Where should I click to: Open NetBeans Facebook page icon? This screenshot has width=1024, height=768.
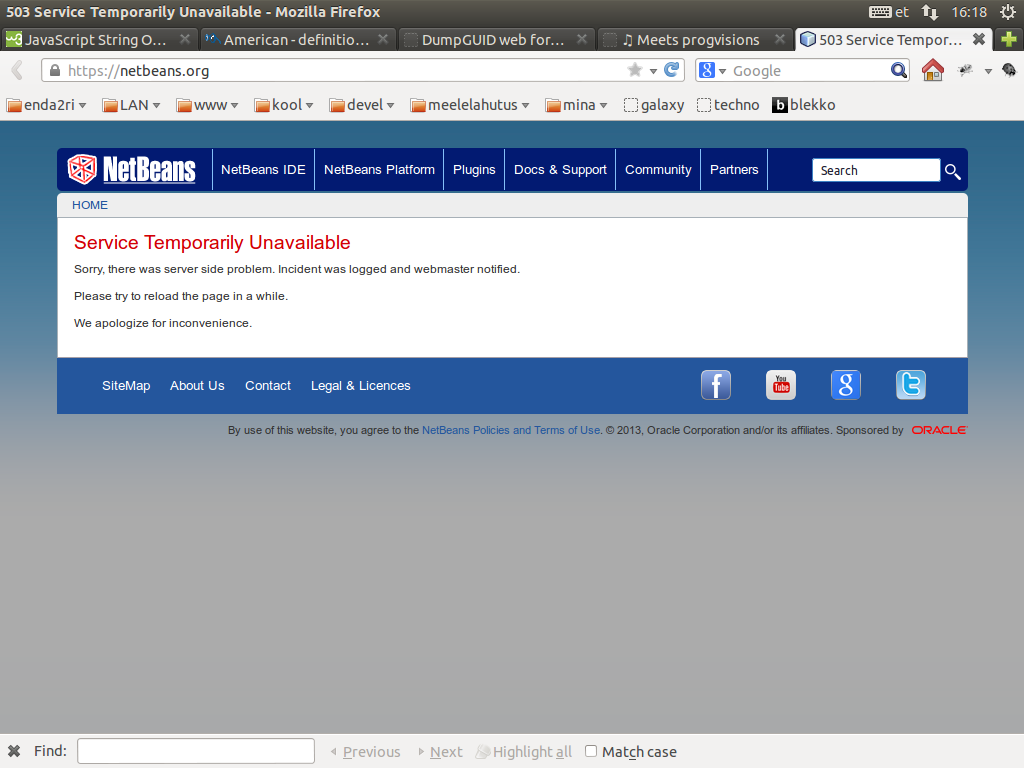coord(716,385)
